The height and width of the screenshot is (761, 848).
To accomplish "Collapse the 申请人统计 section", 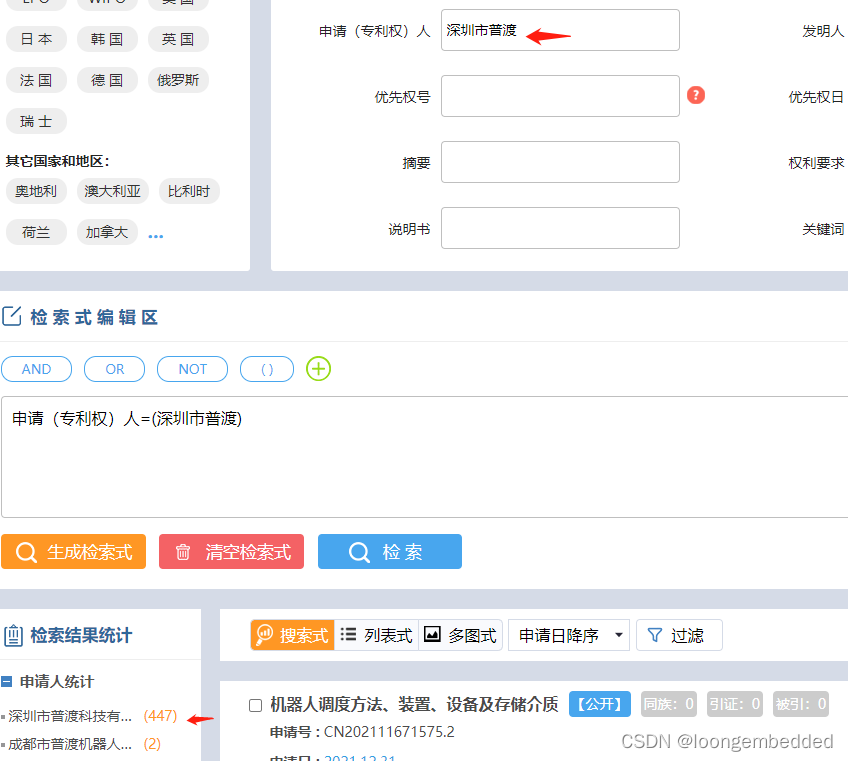I will pos(6,682).
